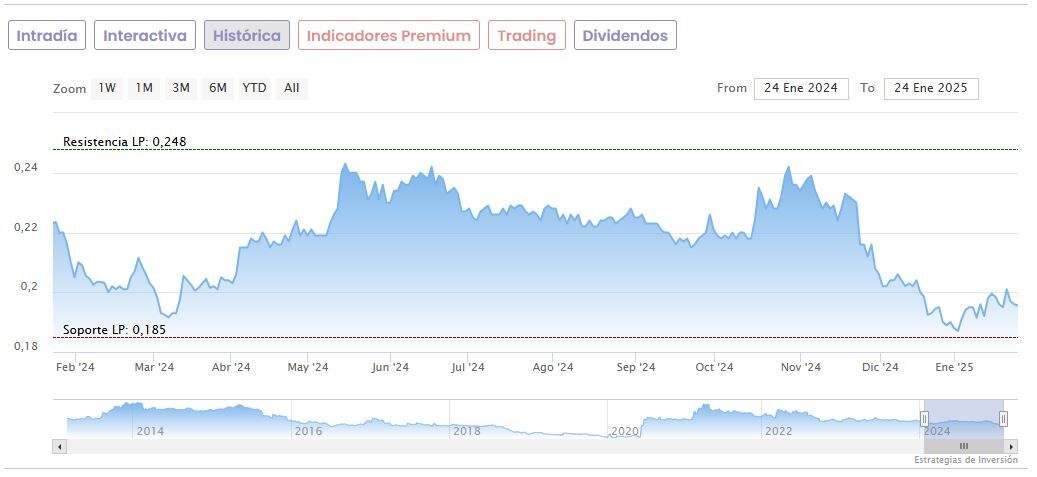Go to the Trading tab
The image size is (1037, 477).
click(526, 36)
